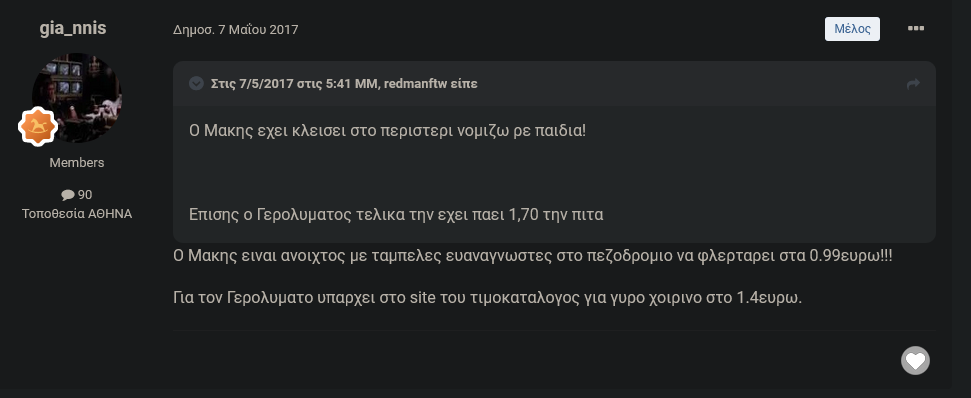Click the post count number 90

click(x=85, y=195)
